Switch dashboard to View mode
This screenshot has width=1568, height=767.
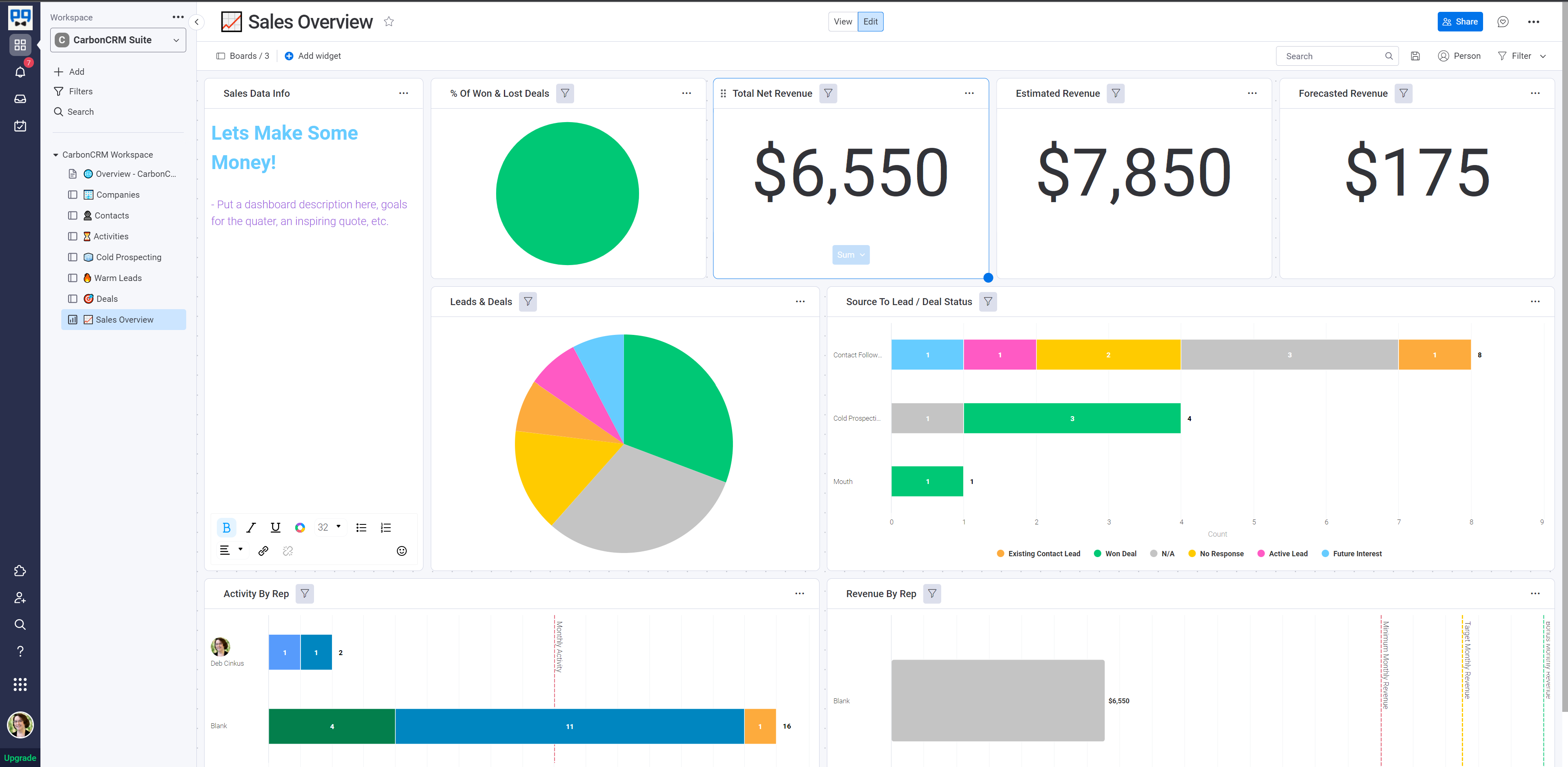click(x=842, y=22)
